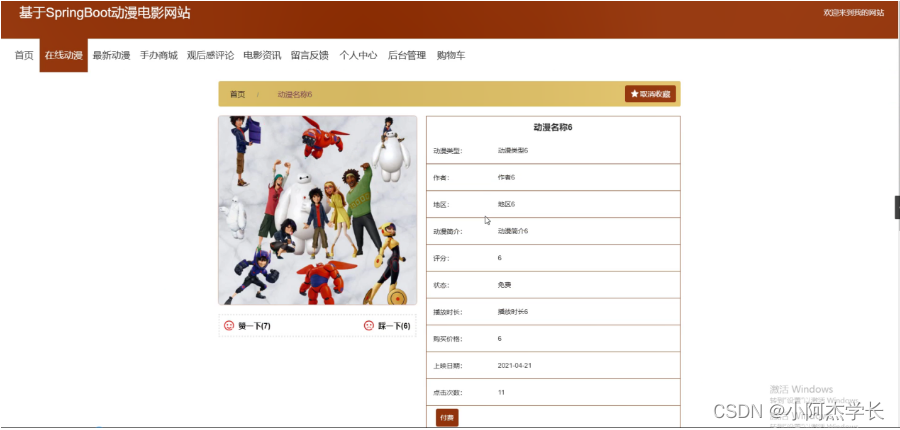Click the 状态: label

[441, 285]
